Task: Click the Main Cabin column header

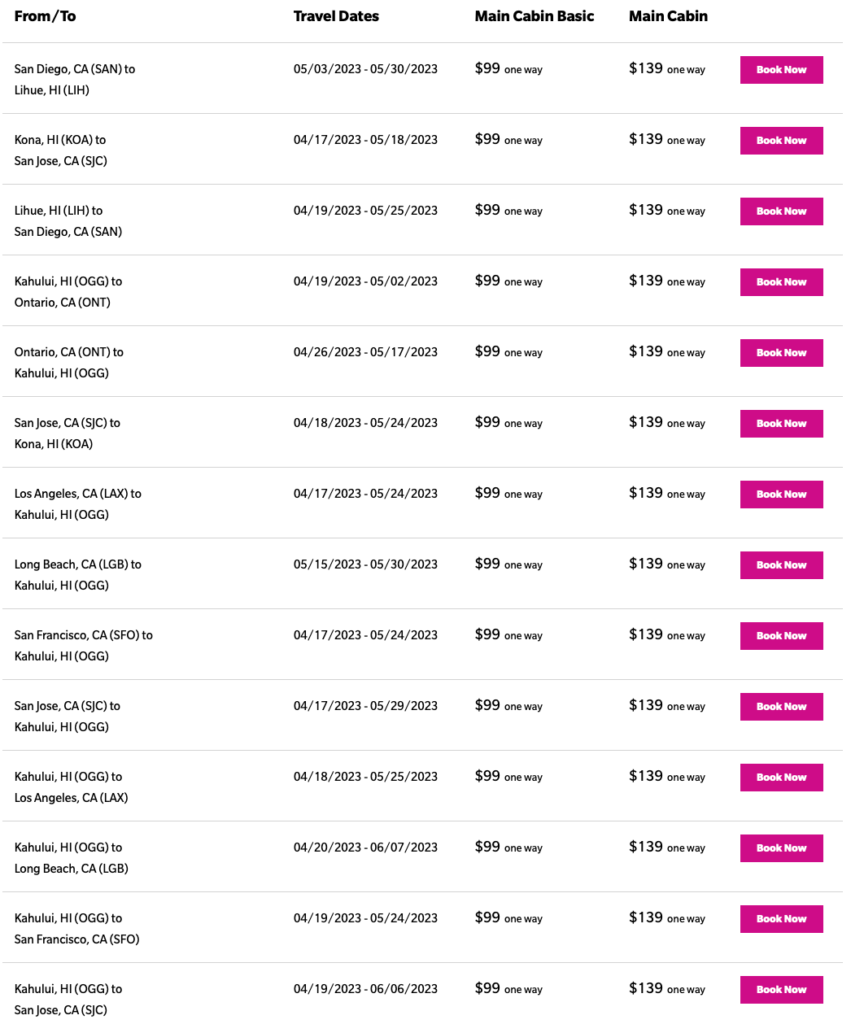Action: [668, 16]
